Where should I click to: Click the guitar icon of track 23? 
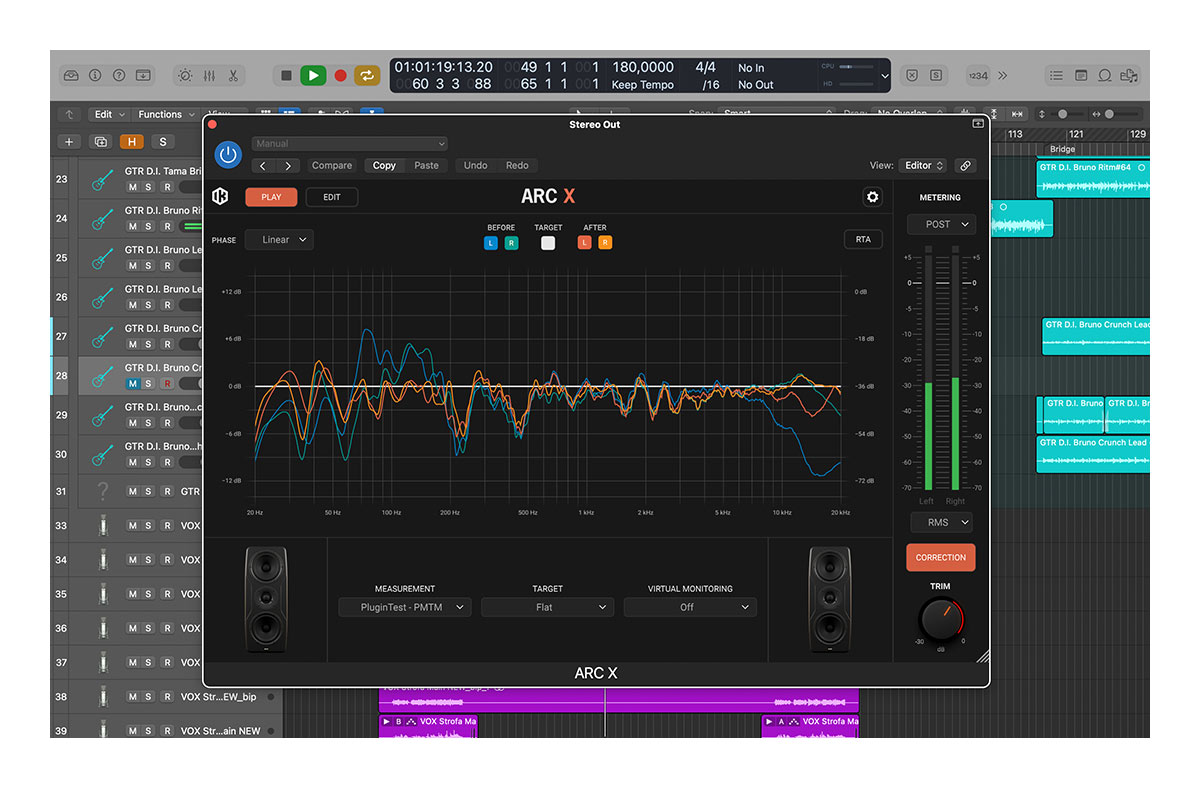(x=101, y=180)
